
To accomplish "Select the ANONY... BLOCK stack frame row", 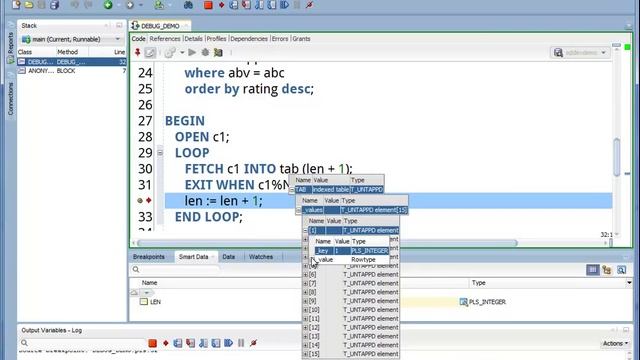I will click(71, 71).
